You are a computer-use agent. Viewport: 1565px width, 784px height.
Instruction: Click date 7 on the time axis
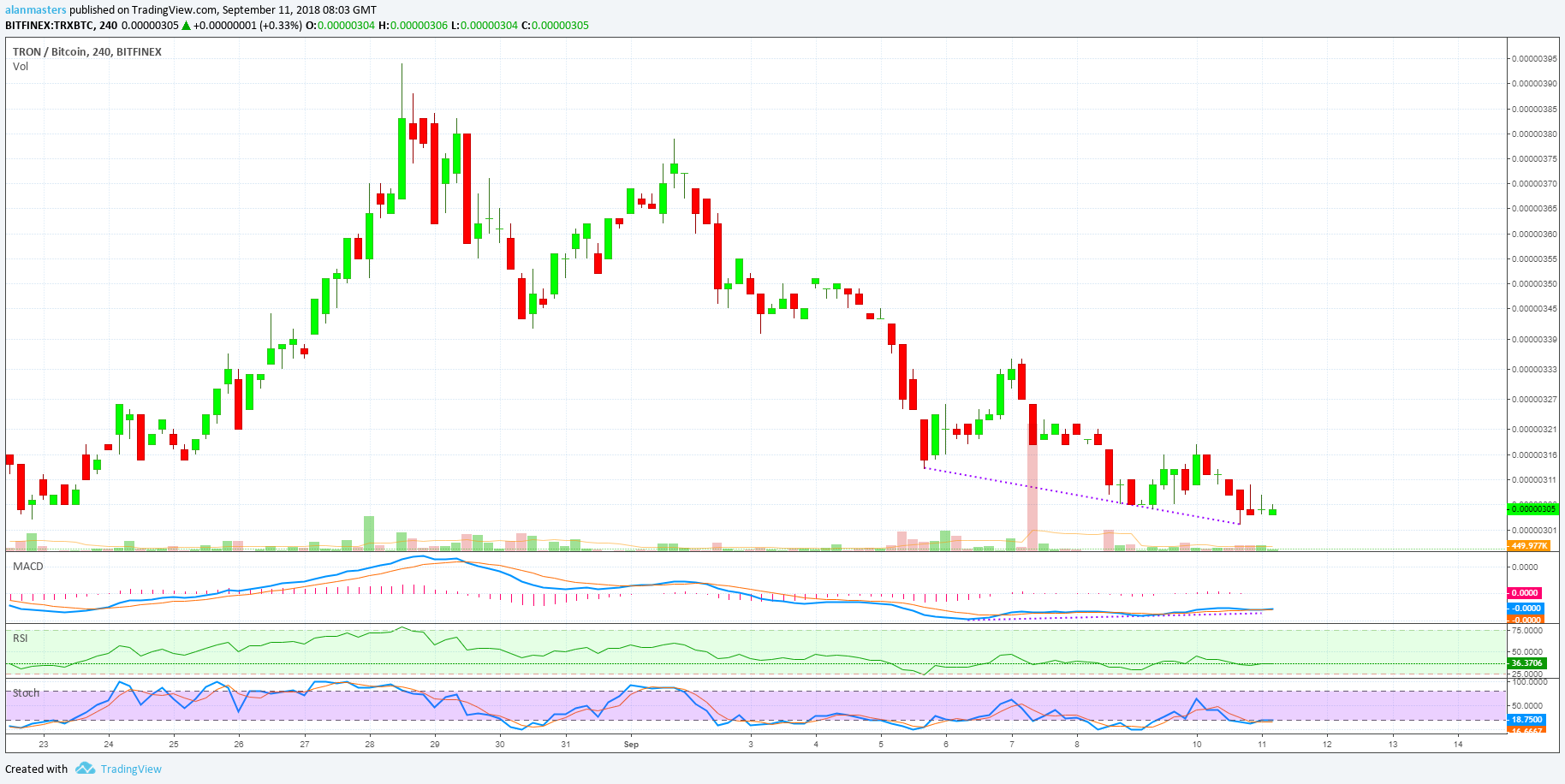(1012, 745)
